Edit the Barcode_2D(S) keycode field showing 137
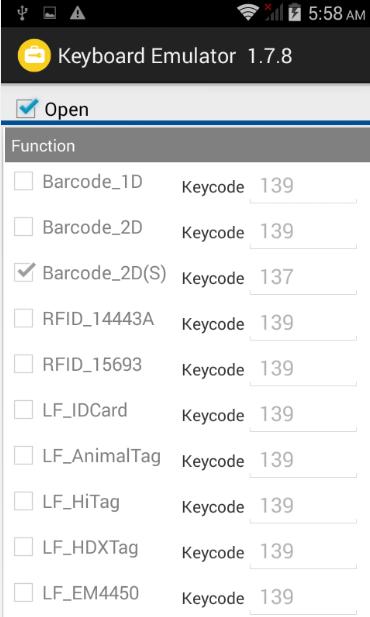The height and width of the screenshot is (617, 370). pos(303,277)
